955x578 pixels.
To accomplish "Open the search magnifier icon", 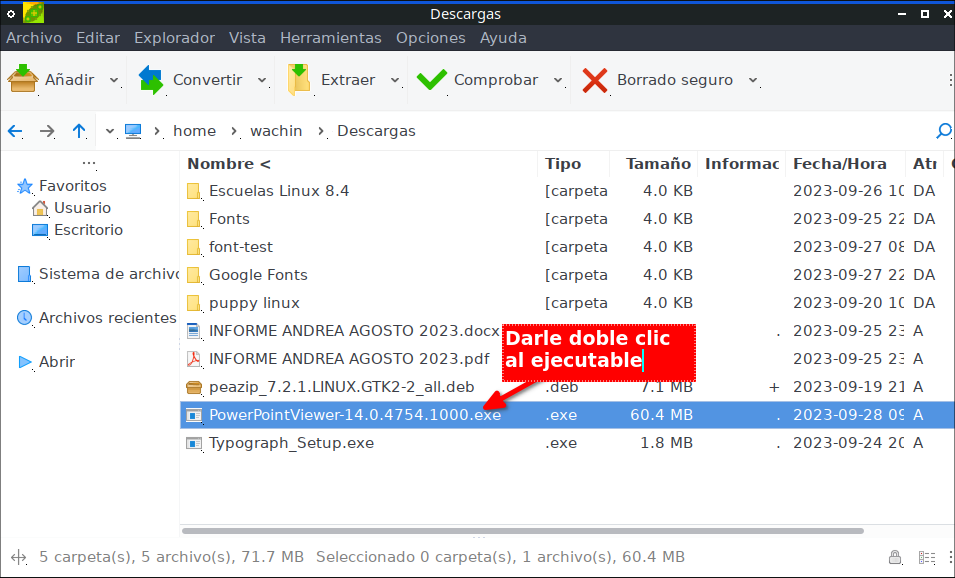I will 943,130.
